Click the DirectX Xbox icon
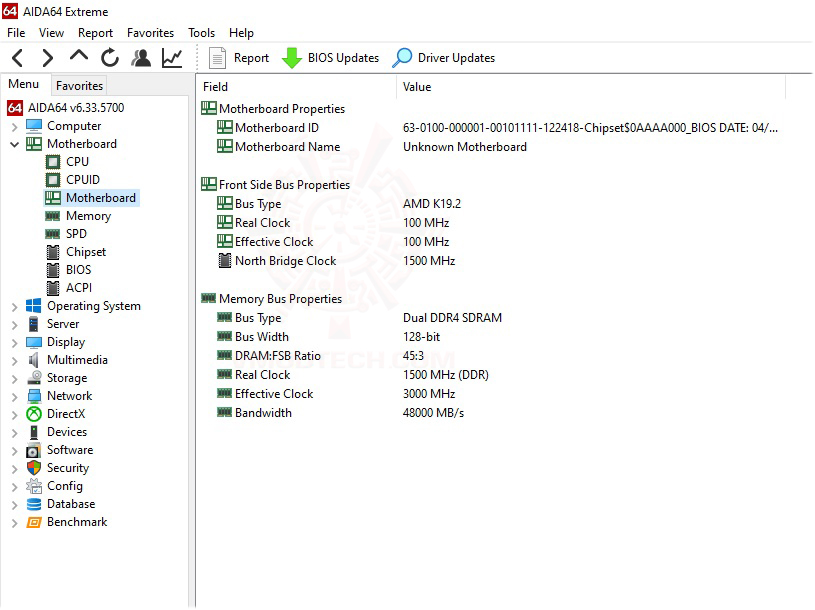The width and height of the screenshot is (815, 610). (34, 414)
